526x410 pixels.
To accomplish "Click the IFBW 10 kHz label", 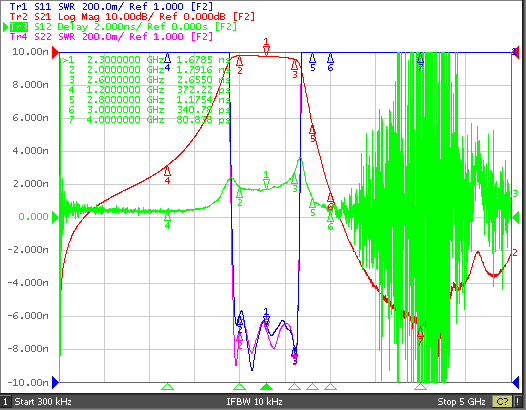I will (x=254, y=402).
